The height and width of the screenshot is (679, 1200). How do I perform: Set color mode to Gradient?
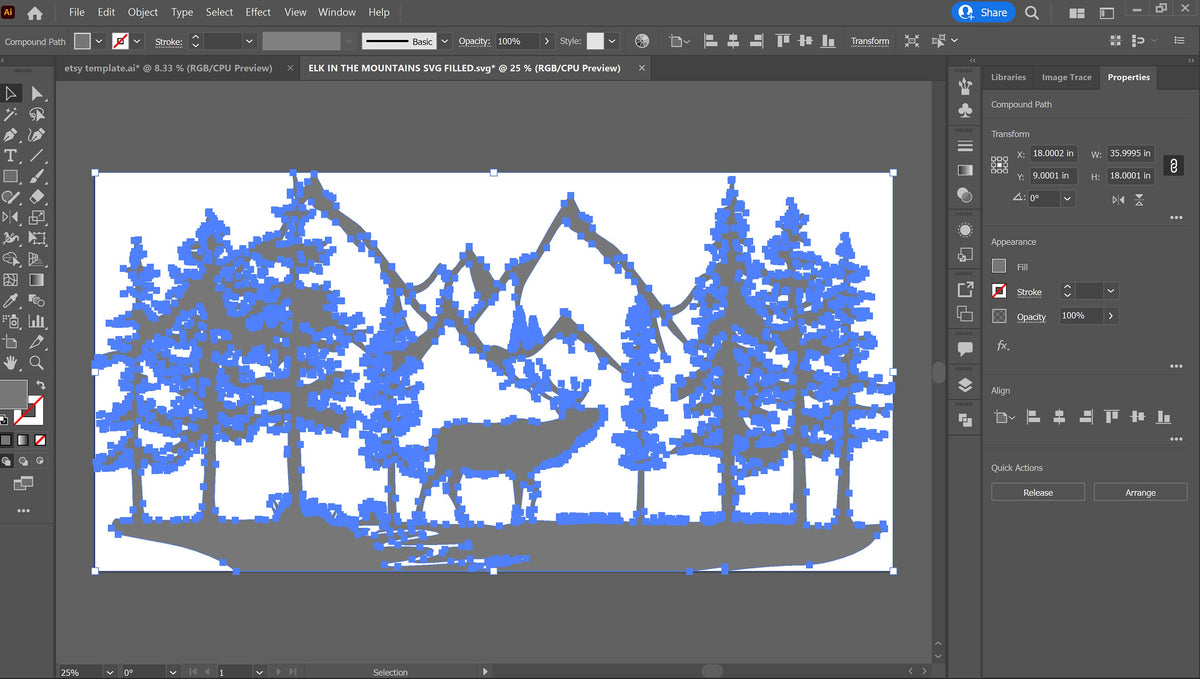click(x=23, y=439)
